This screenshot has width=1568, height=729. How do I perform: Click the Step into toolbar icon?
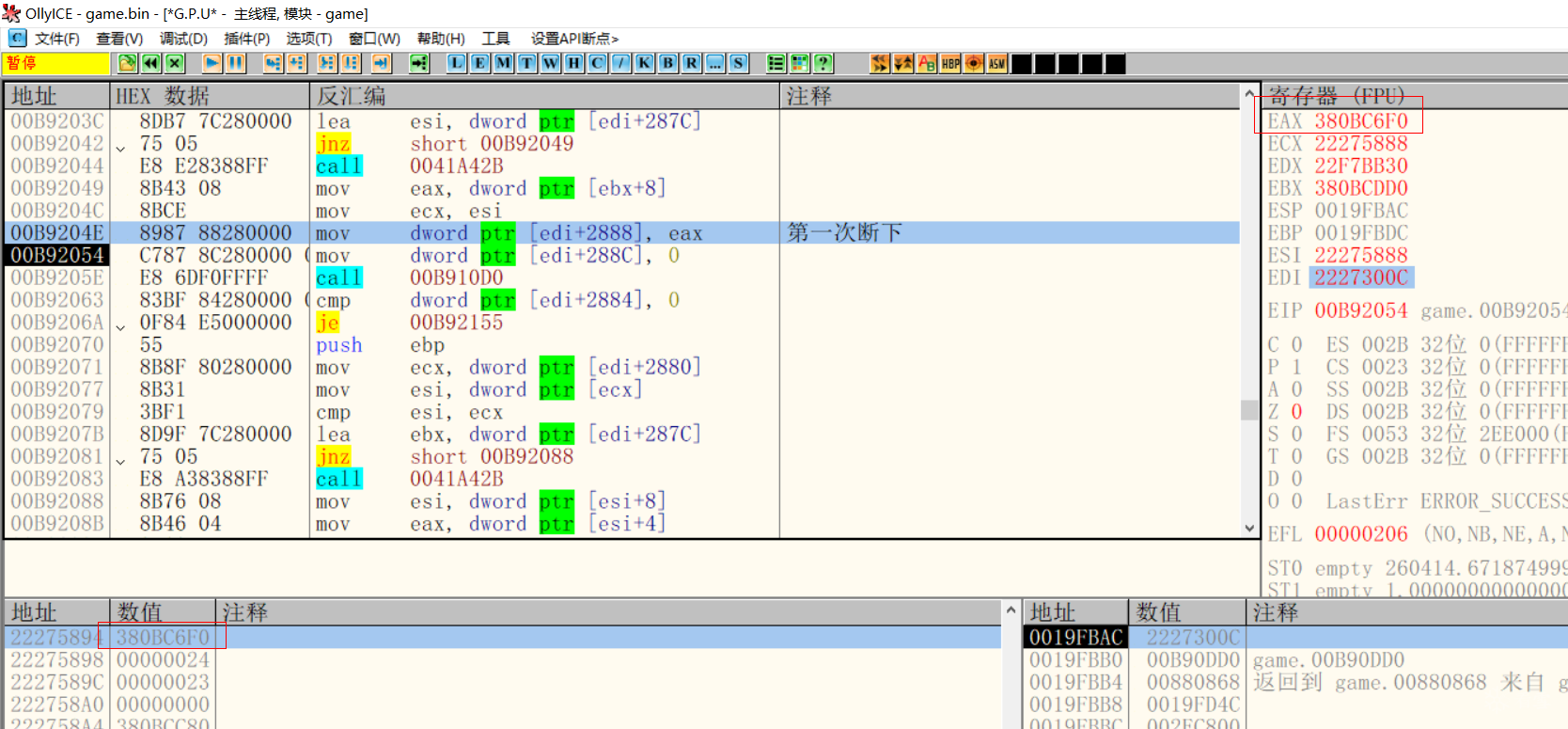[274, 63]
